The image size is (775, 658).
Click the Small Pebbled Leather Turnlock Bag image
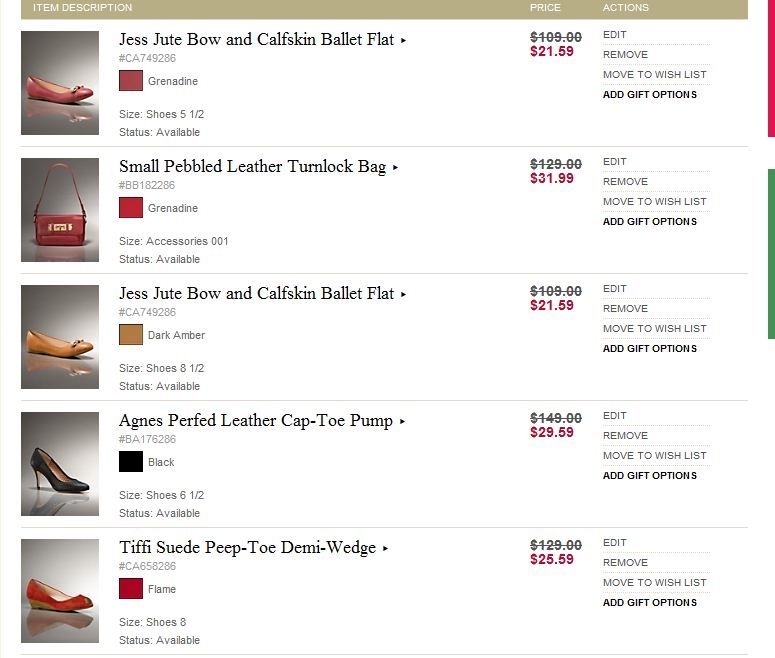[60, 210]
